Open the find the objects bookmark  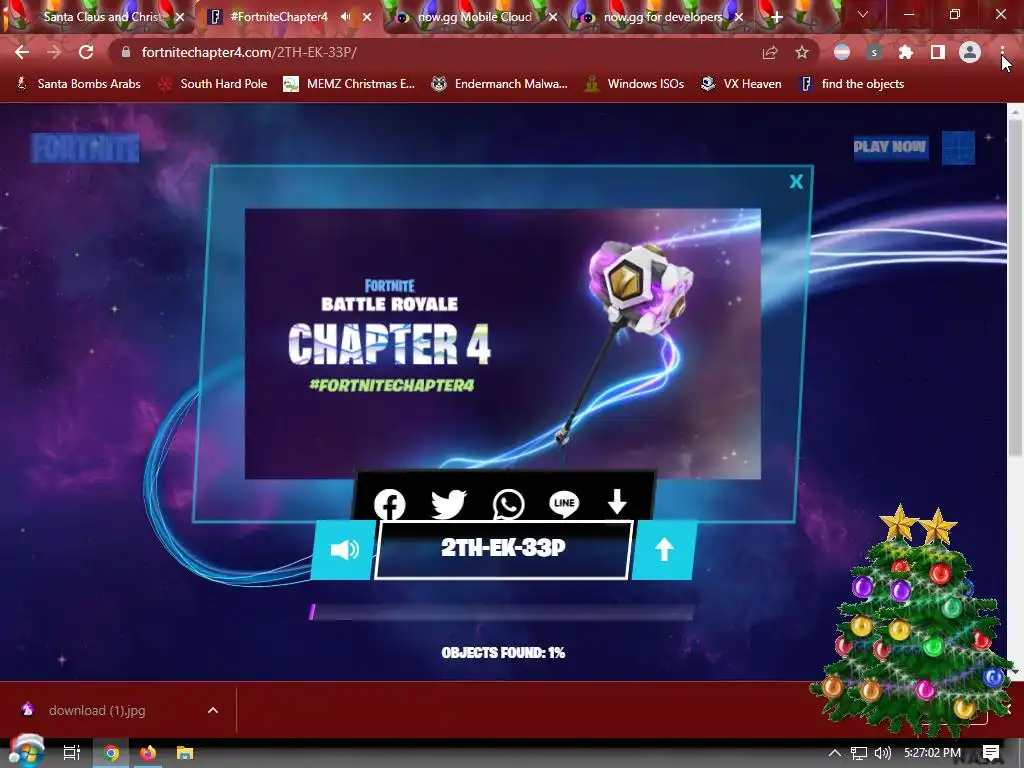click(x=852, y=84)
